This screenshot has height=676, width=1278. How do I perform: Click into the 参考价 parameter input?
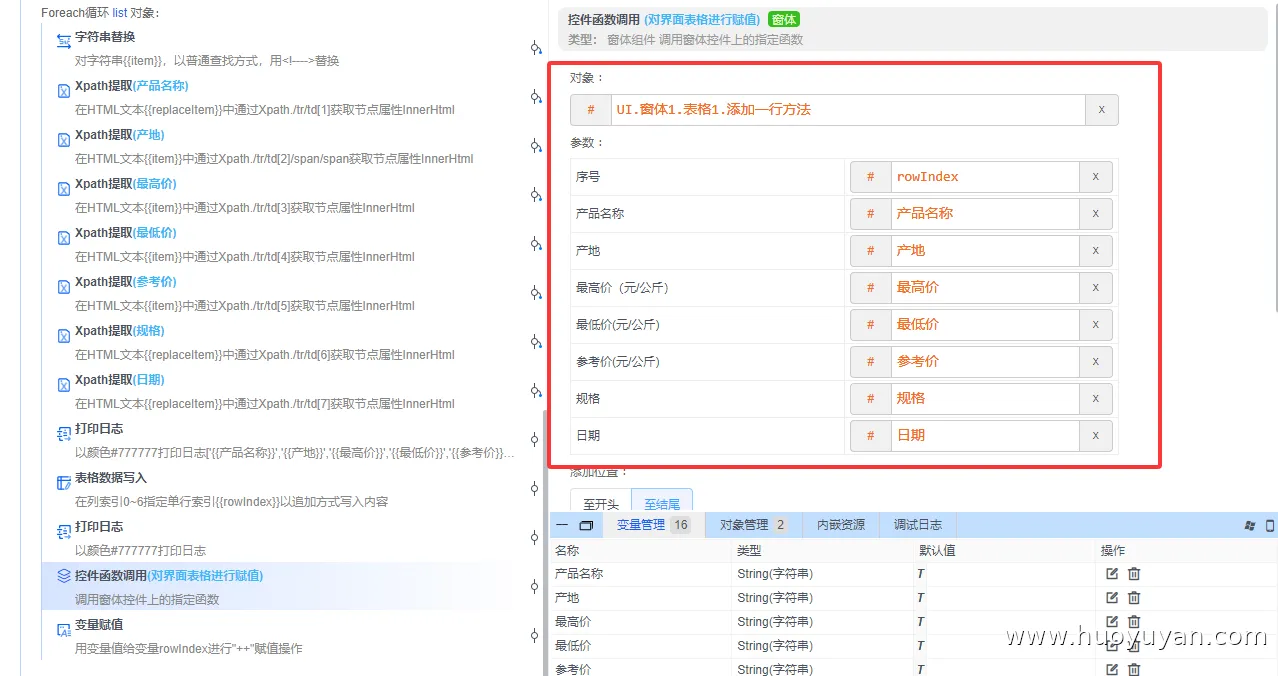tap(985, 362)
